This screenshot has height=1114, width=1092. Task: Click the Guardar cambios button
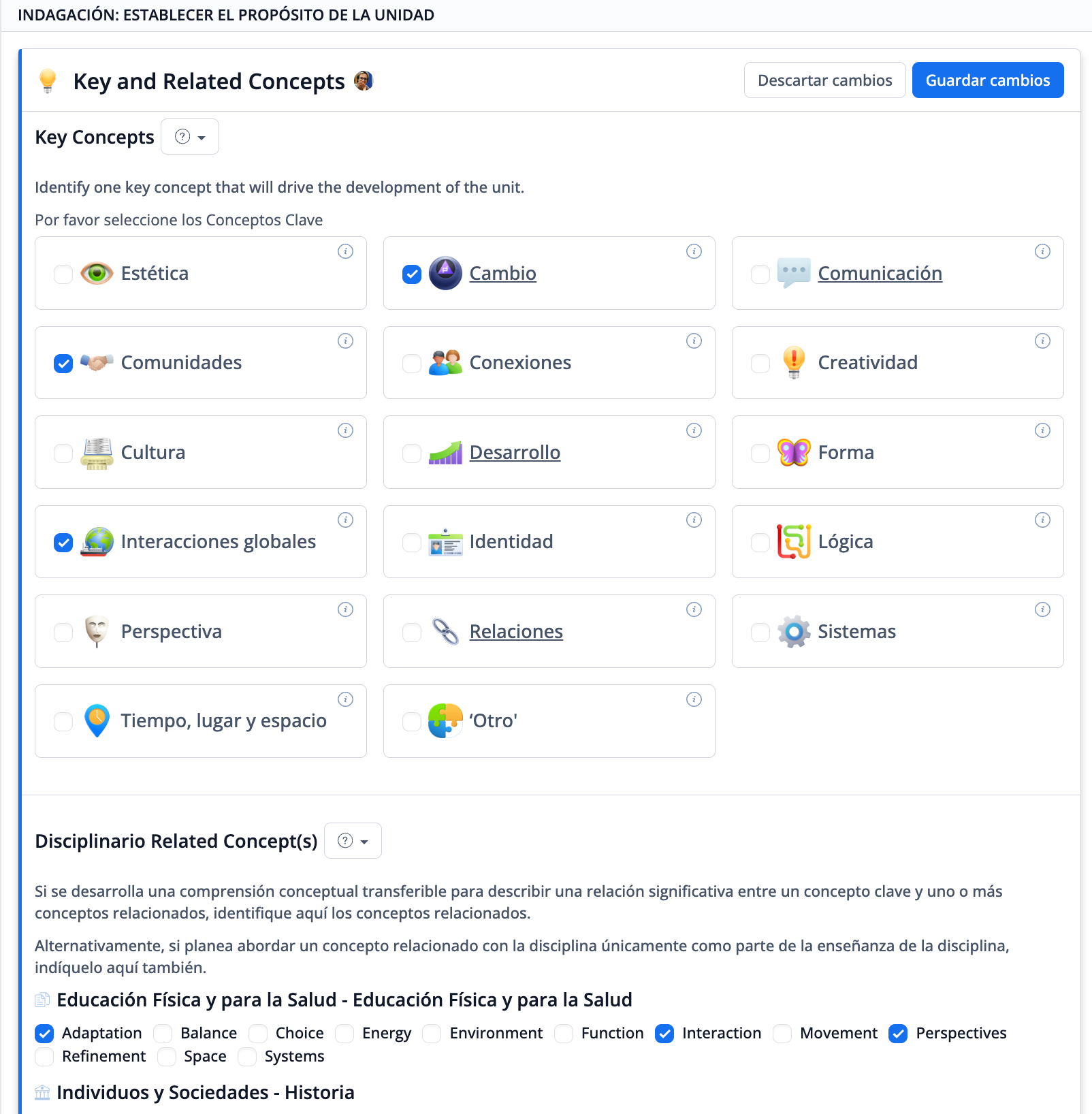click(987, 80)
